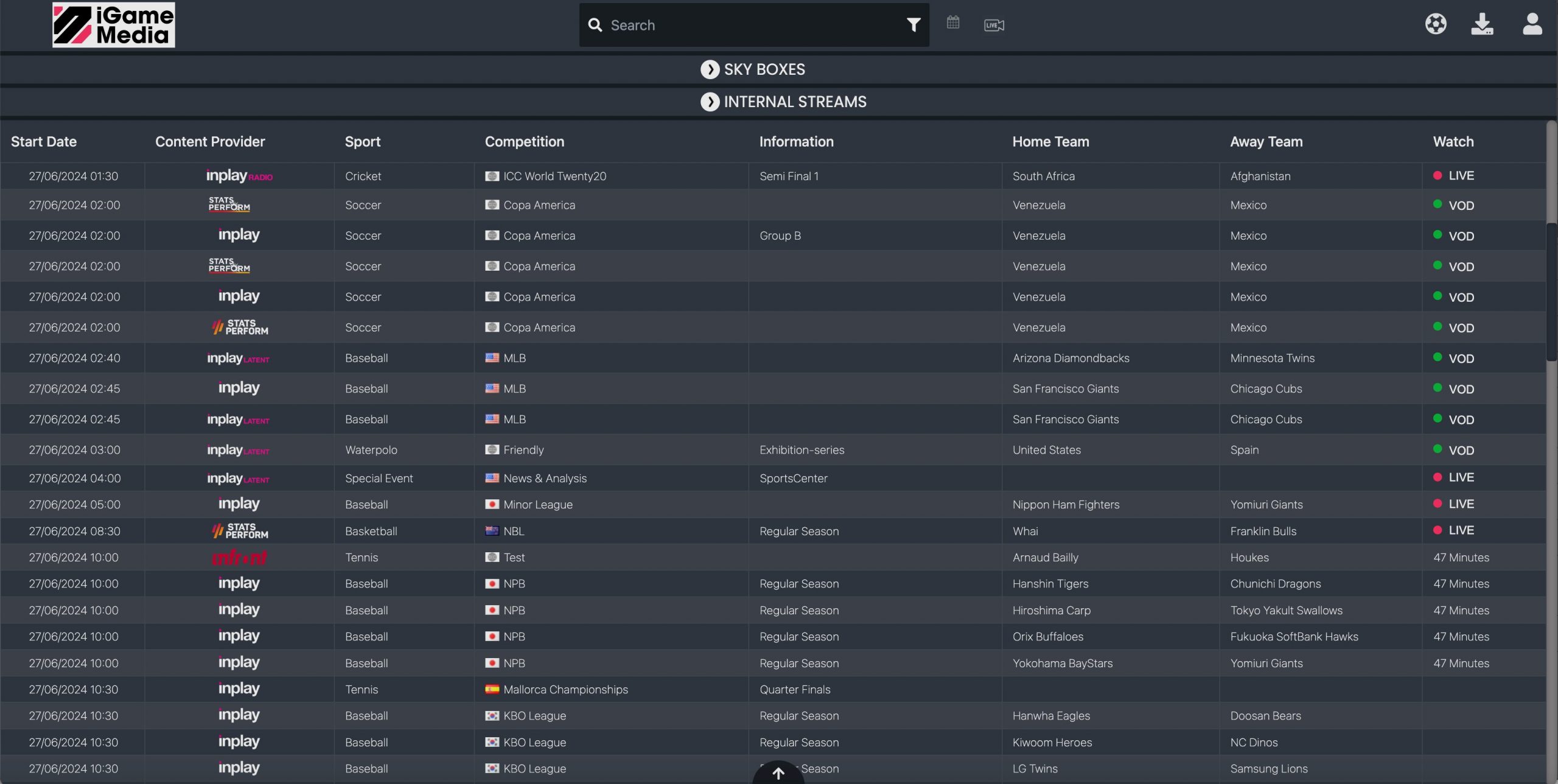Screen dimensions: 1558x784
Task: Click the search filter funnel icon
Action: 913,25
